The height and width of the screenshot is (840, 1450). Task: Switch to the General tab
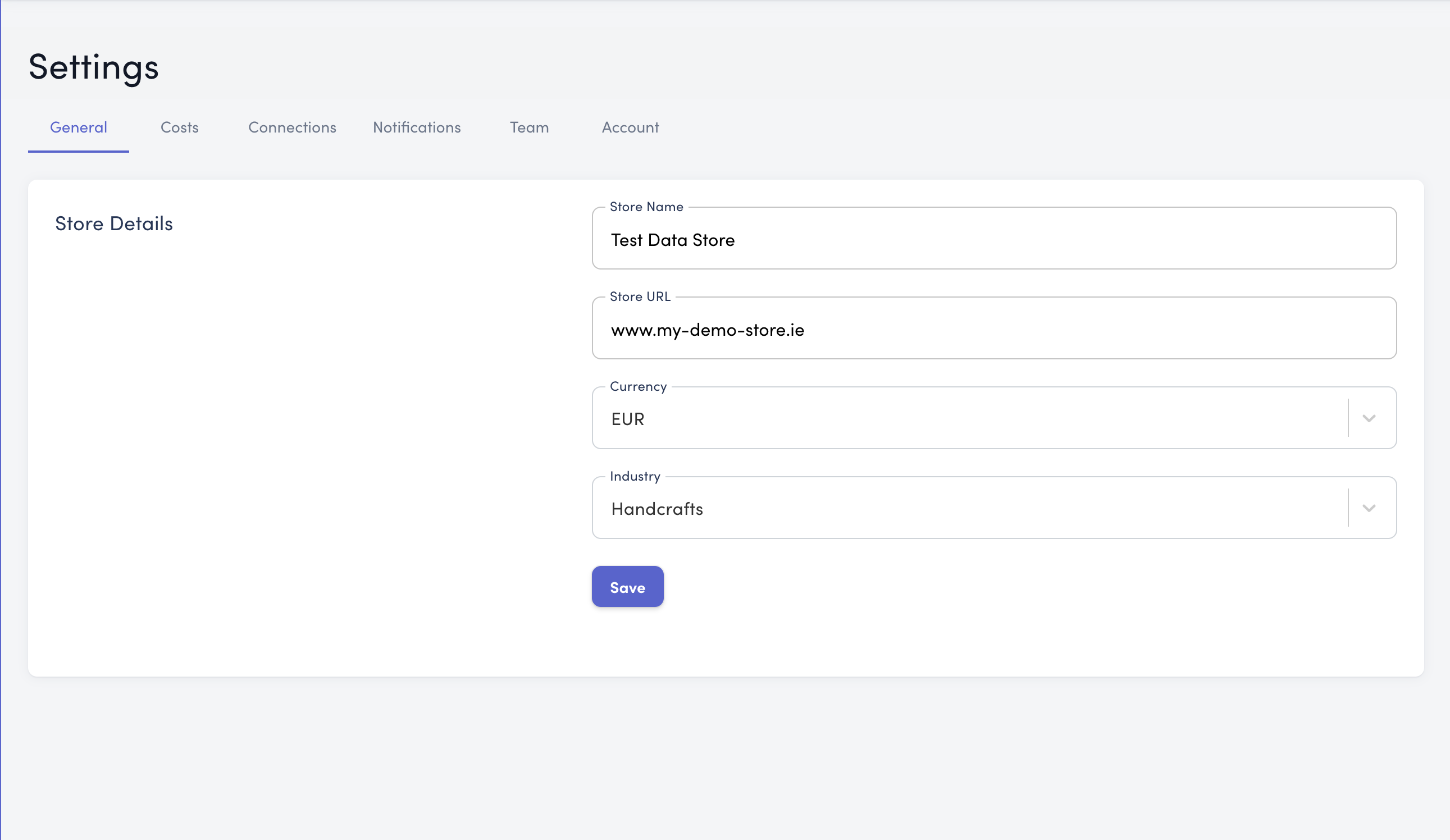coord(78,127)
